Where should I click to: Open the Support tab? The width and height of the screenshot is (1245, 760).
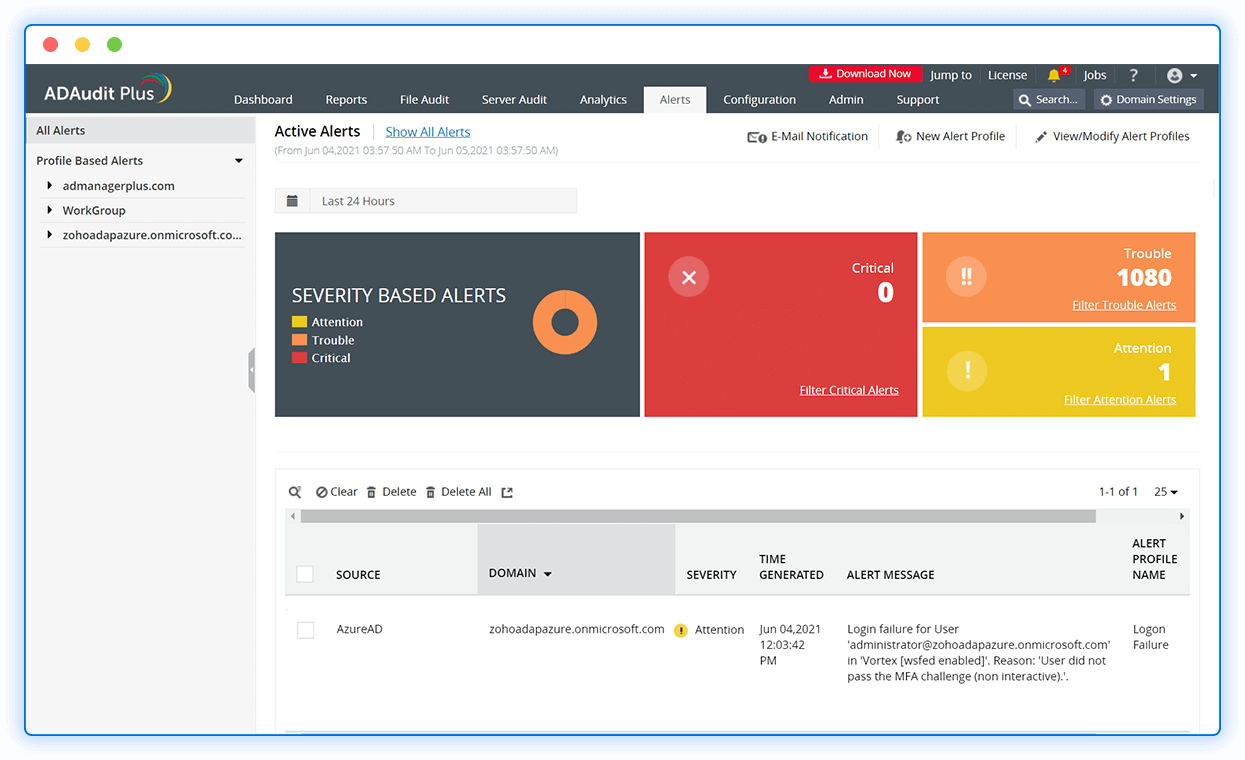tap(918, 100)
